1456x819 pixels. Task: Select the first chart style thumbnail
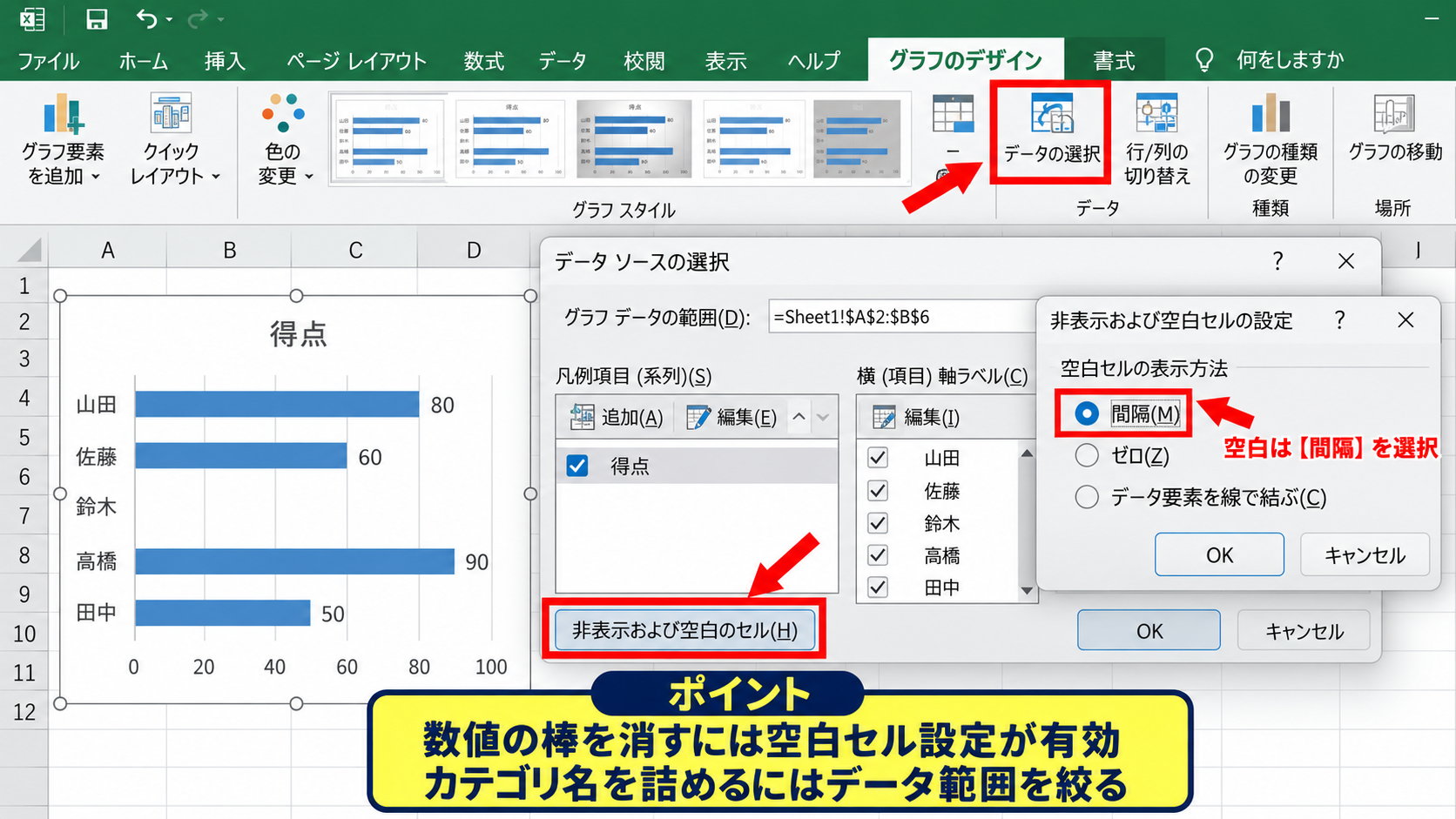click(x=390, y=138)
